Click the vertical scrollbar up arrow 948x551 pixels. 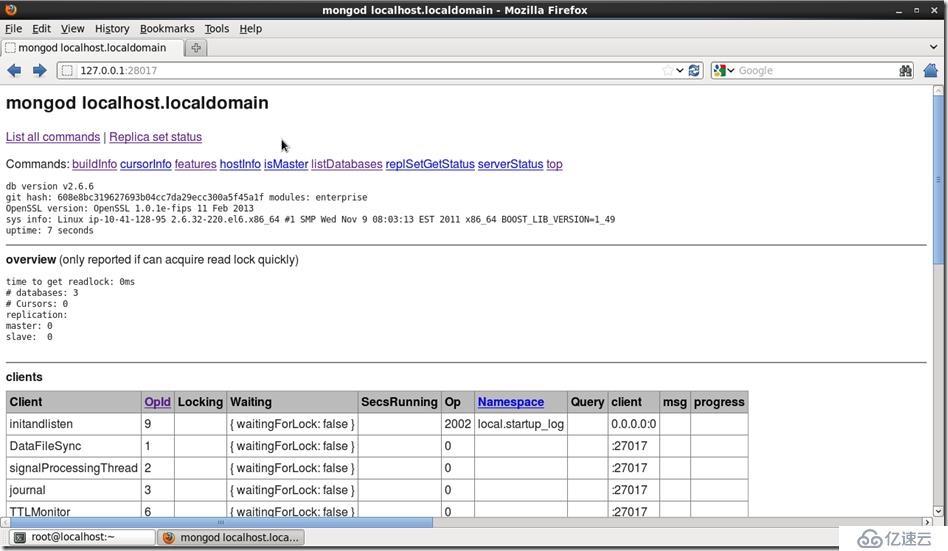(938, 91)
